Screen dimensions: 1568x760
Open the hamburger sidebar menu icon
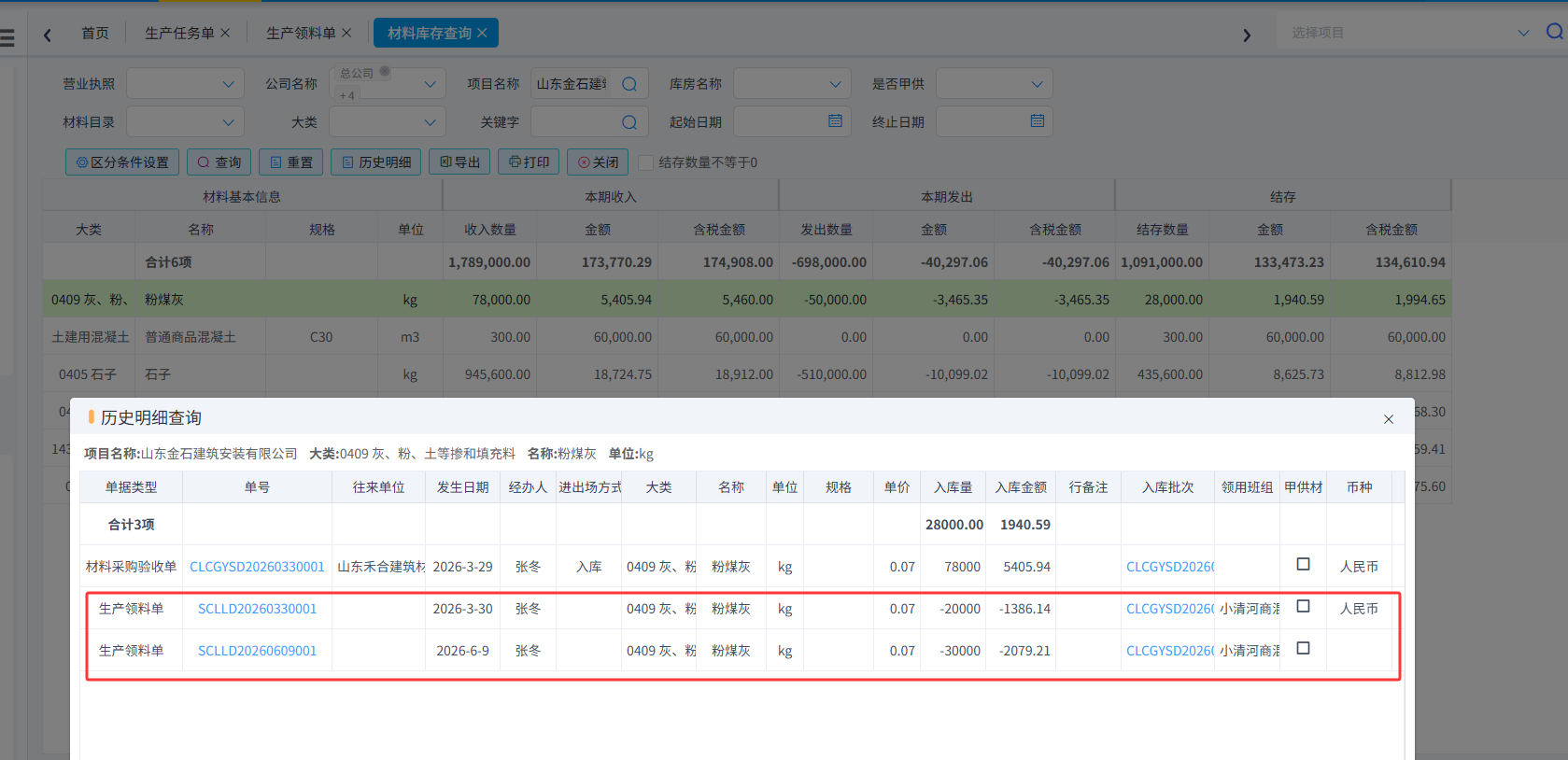coord(7,37)
